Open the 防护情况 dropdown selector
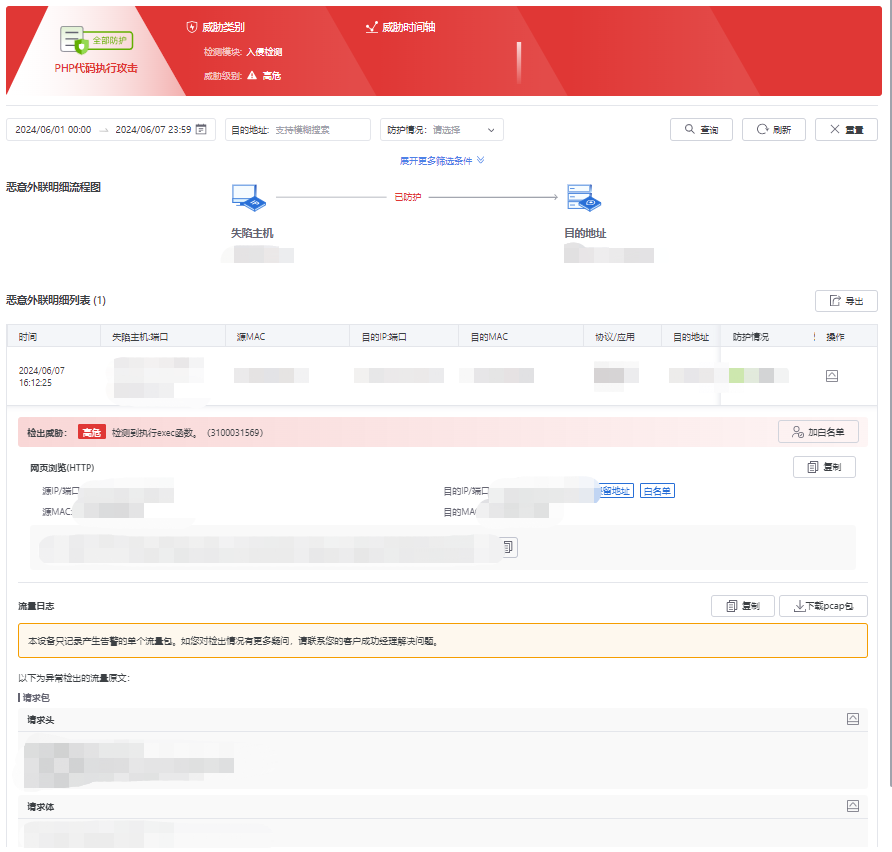Image resolution: width=892 pixels, height=852 pixels. (x=441, y=130)
